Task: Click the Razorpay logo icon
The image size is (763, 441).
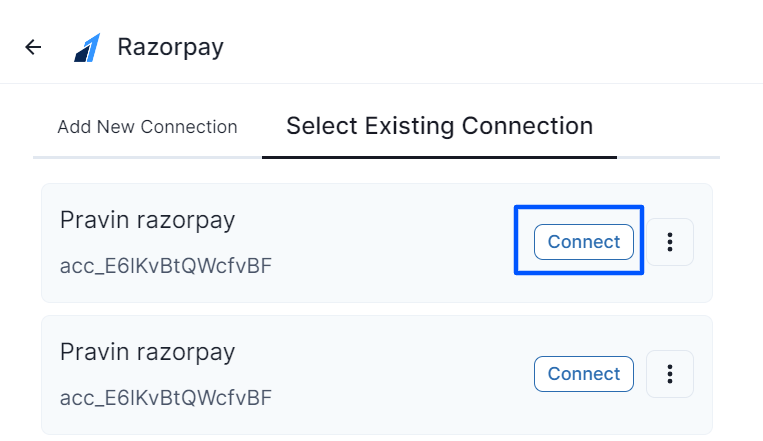Action: (x=87, y=47)
